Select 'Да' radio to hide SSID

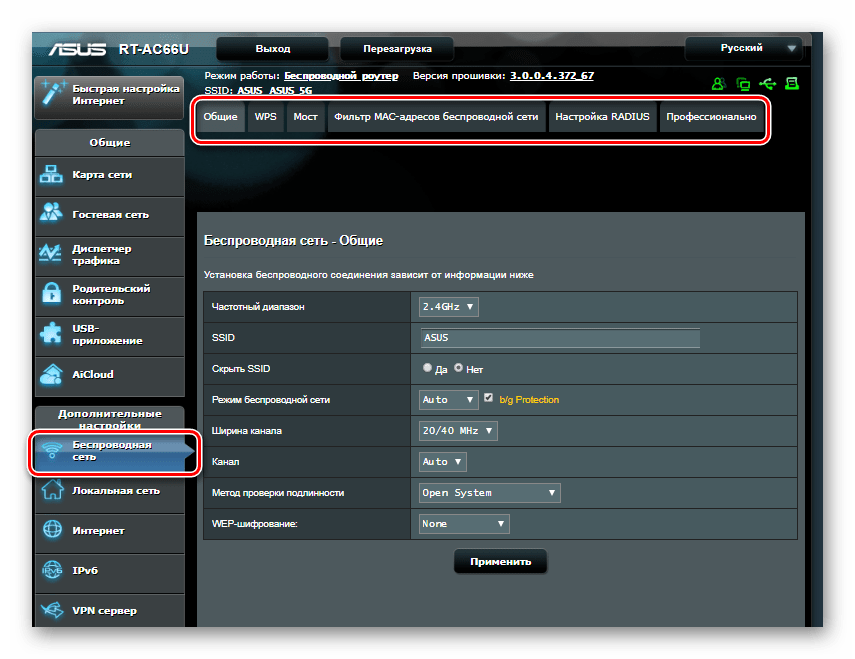(x=428, y=368)
